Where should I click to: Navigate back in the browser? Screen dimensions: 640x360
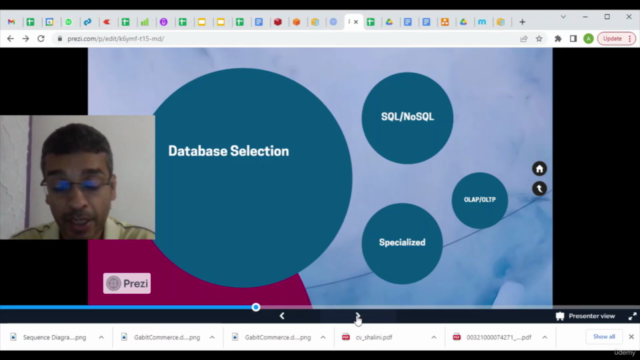pos(11,39)
